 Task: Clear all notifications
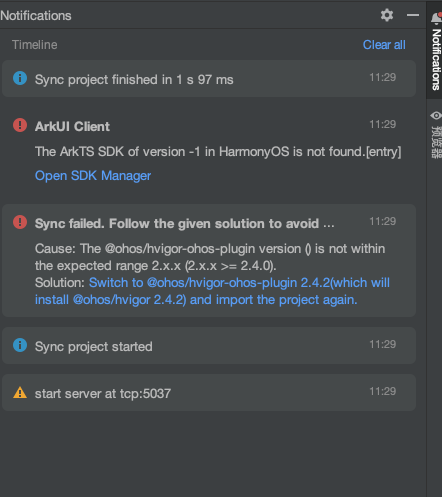tap(384, 45)
